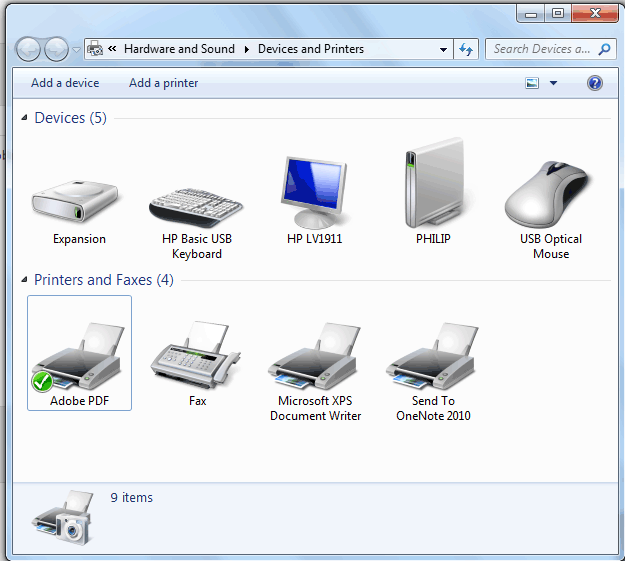Screen dimensions: 625x561
Task: Collapse the Devices (5) group
Action: (24, 118)
